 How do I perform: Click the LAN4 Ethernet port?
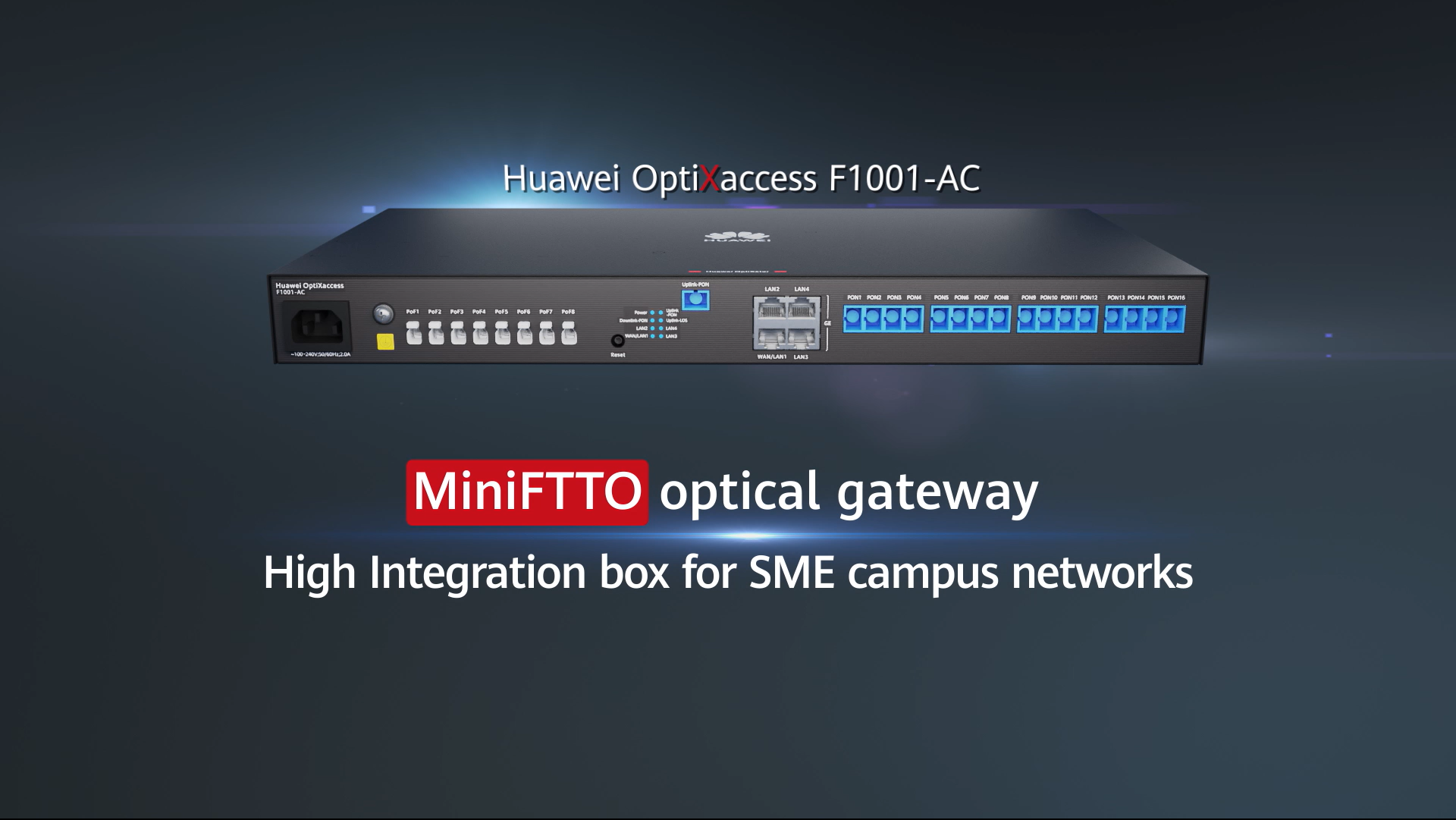tap(803, 309)
